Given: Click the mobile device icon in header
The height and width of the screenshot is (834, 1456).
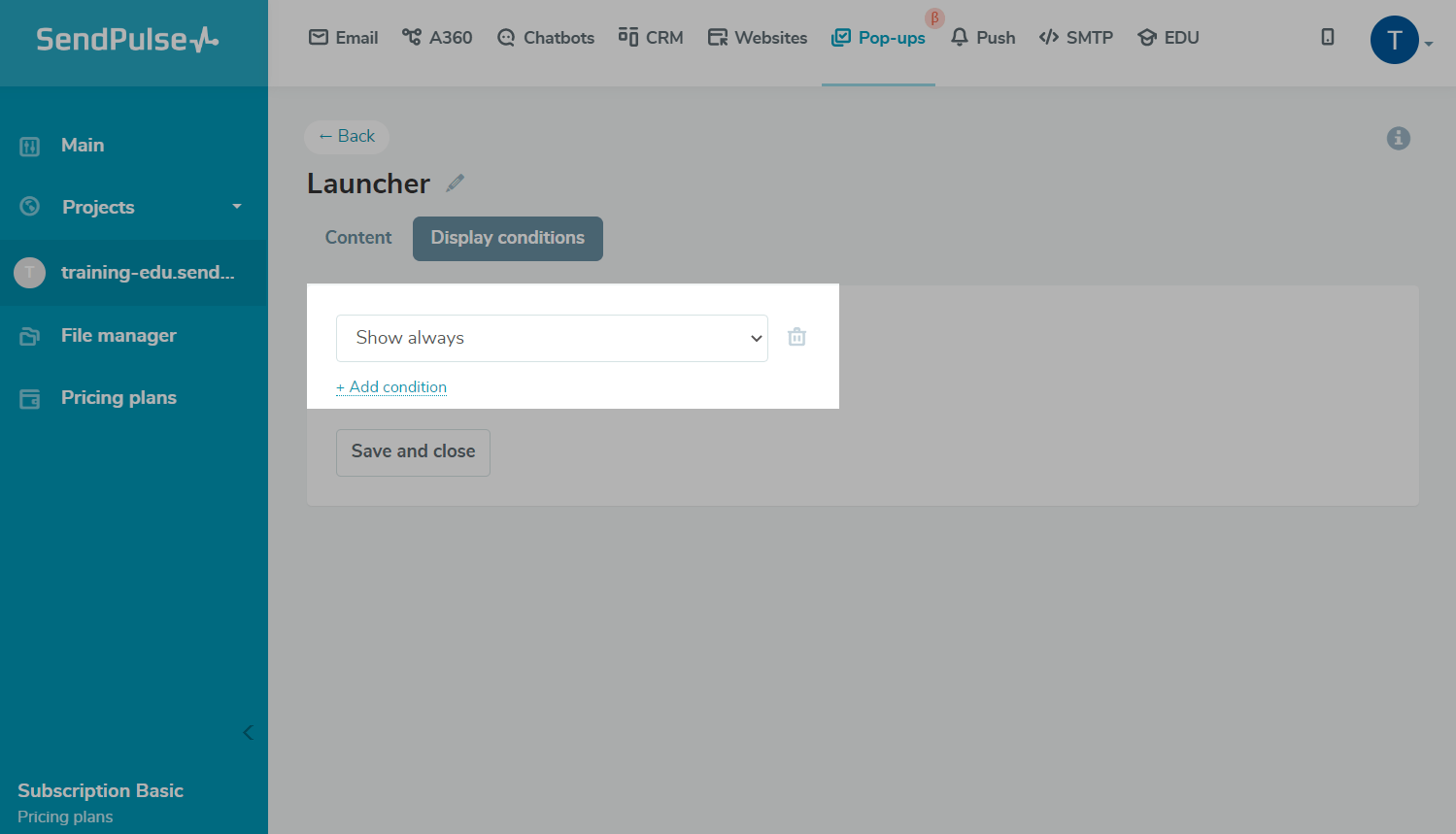Looking at the screenshot, I should tap(1327, 38).
